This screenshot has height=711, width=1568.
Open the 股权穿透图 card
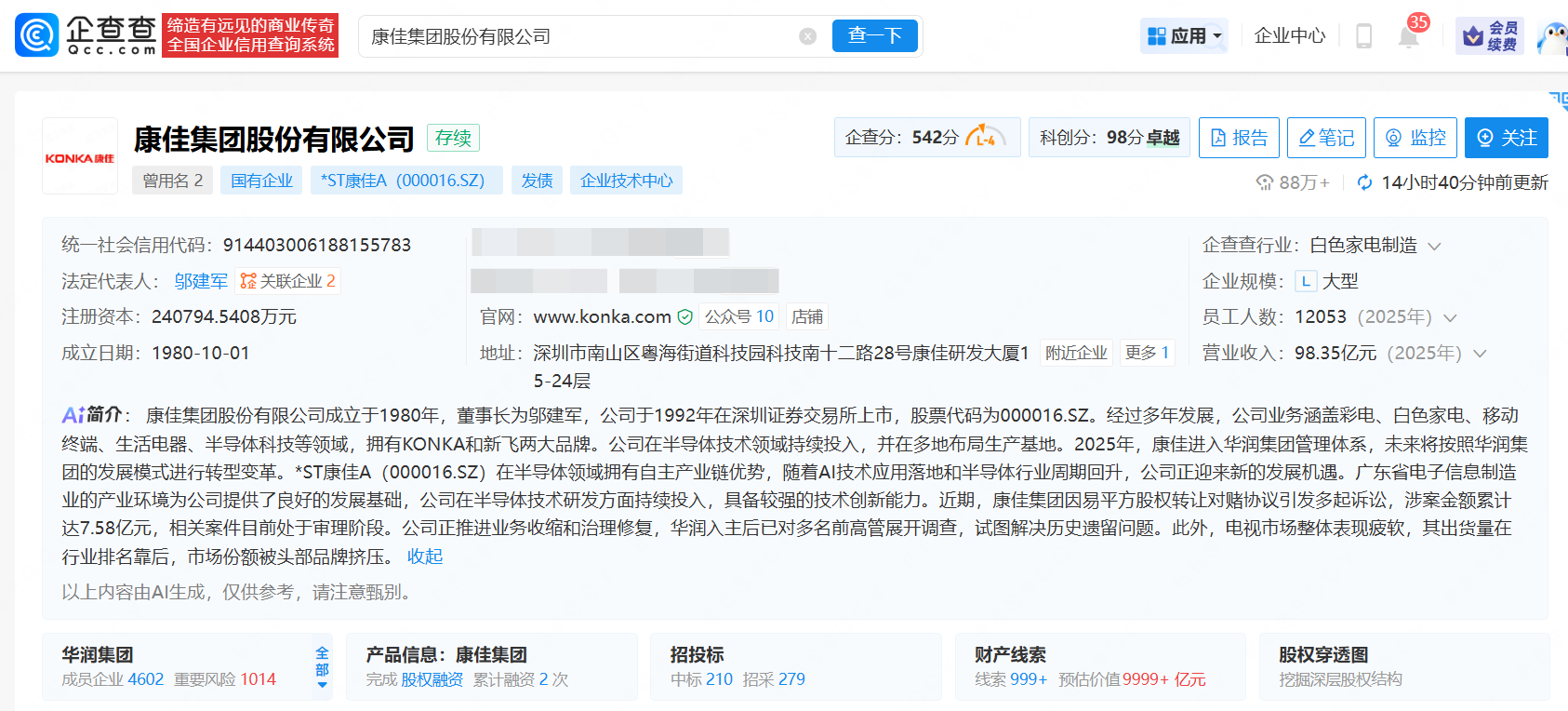(1404, 666)
